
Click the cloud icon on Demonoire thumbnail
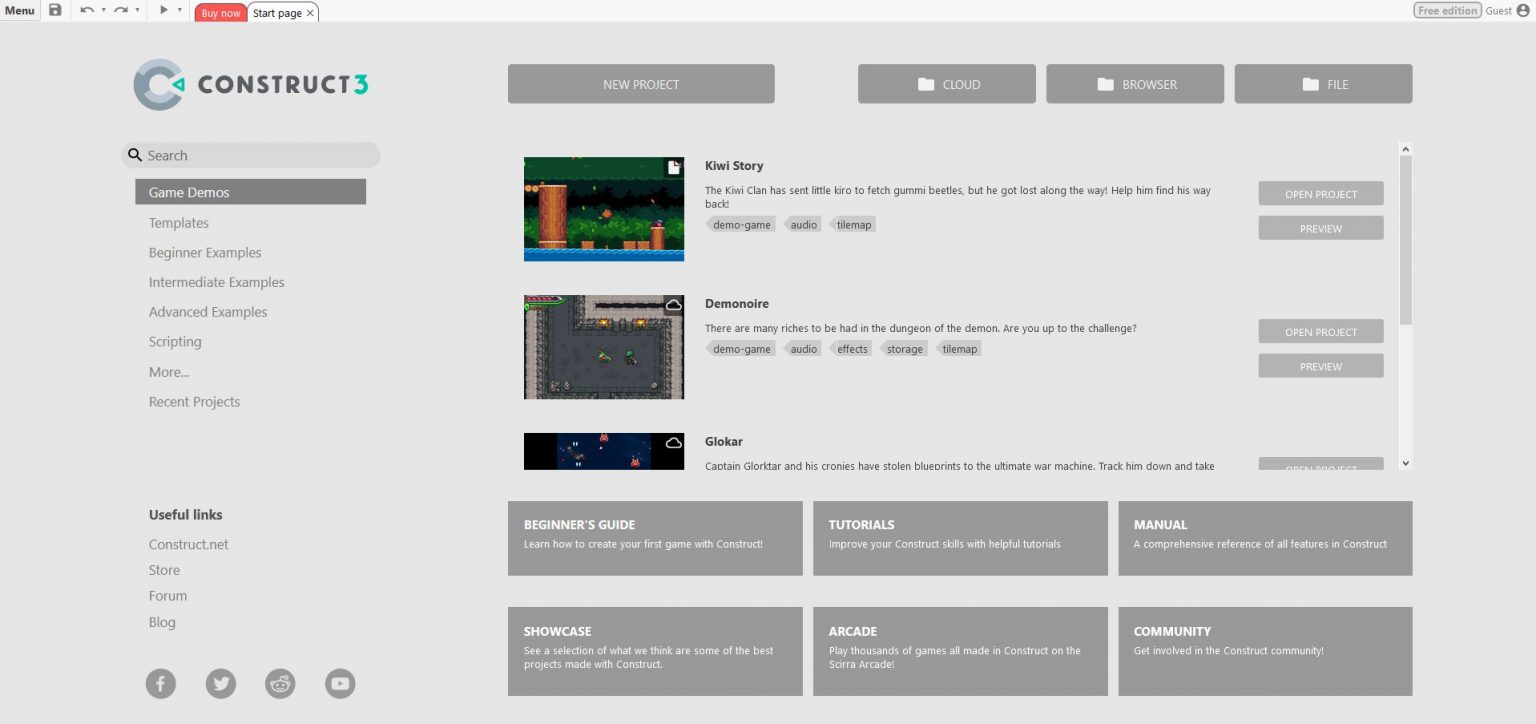click(x=674, y=305)
